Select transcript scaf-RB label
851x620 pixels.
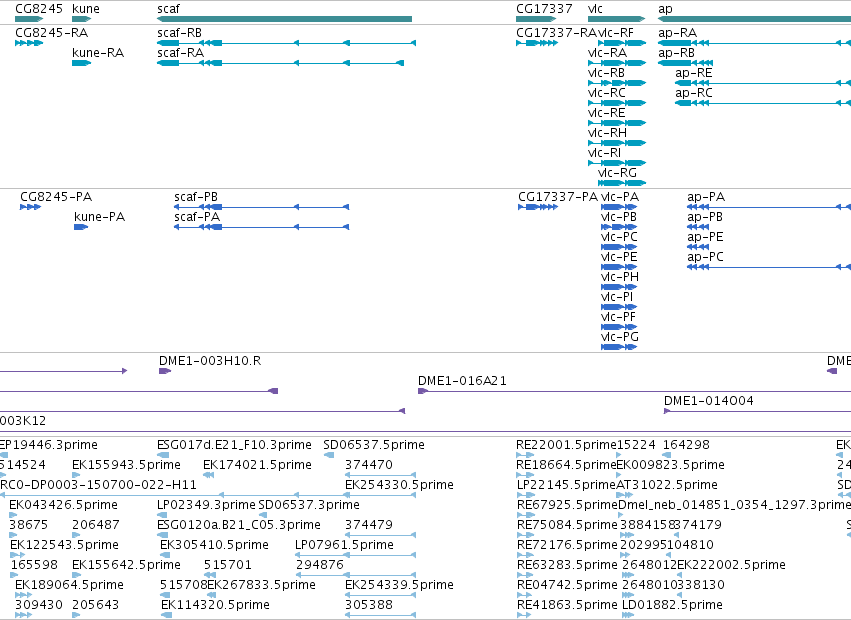[x=179, y=33]
